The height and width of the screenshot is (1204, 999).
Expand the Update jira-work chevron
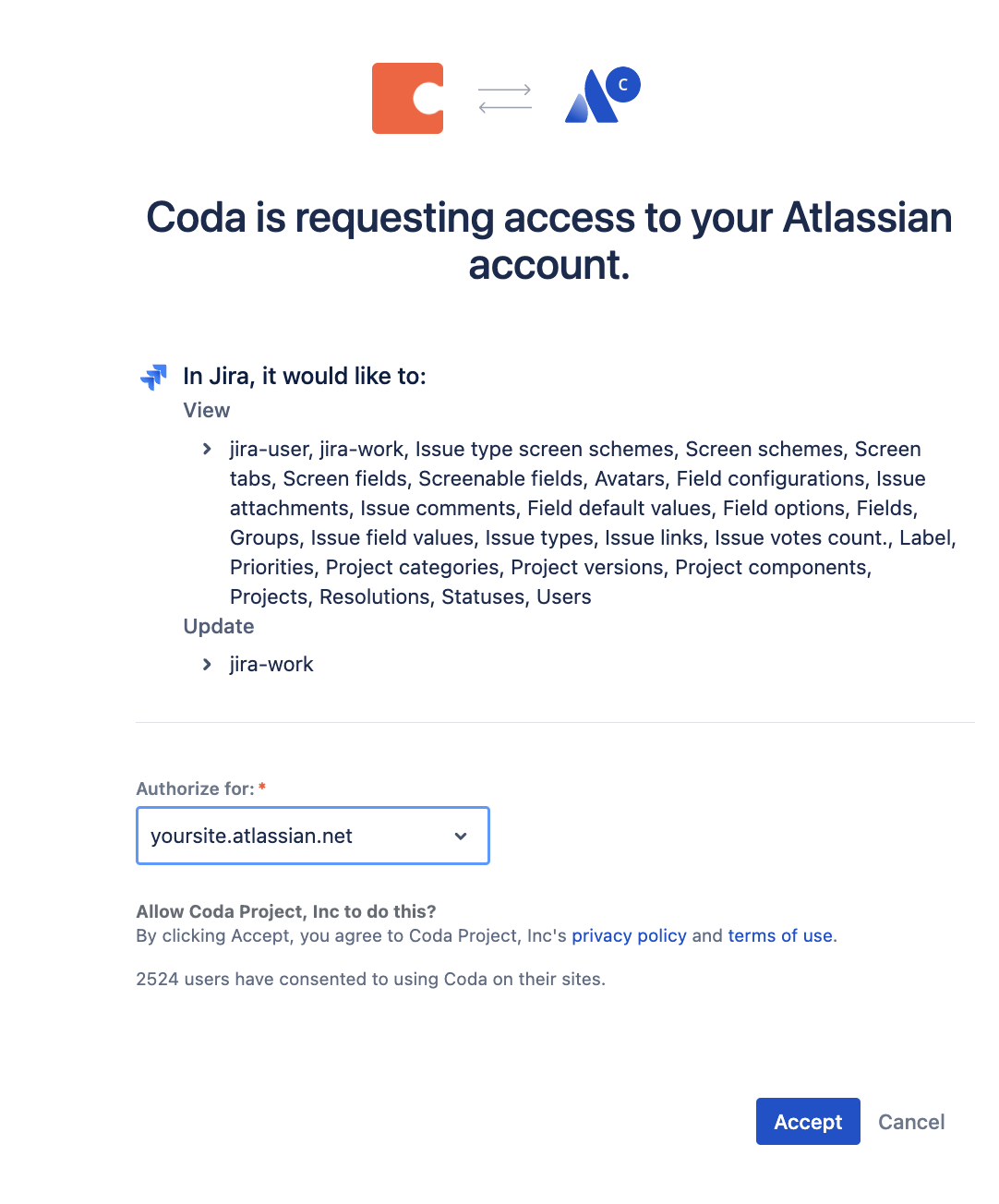point(207,665)
